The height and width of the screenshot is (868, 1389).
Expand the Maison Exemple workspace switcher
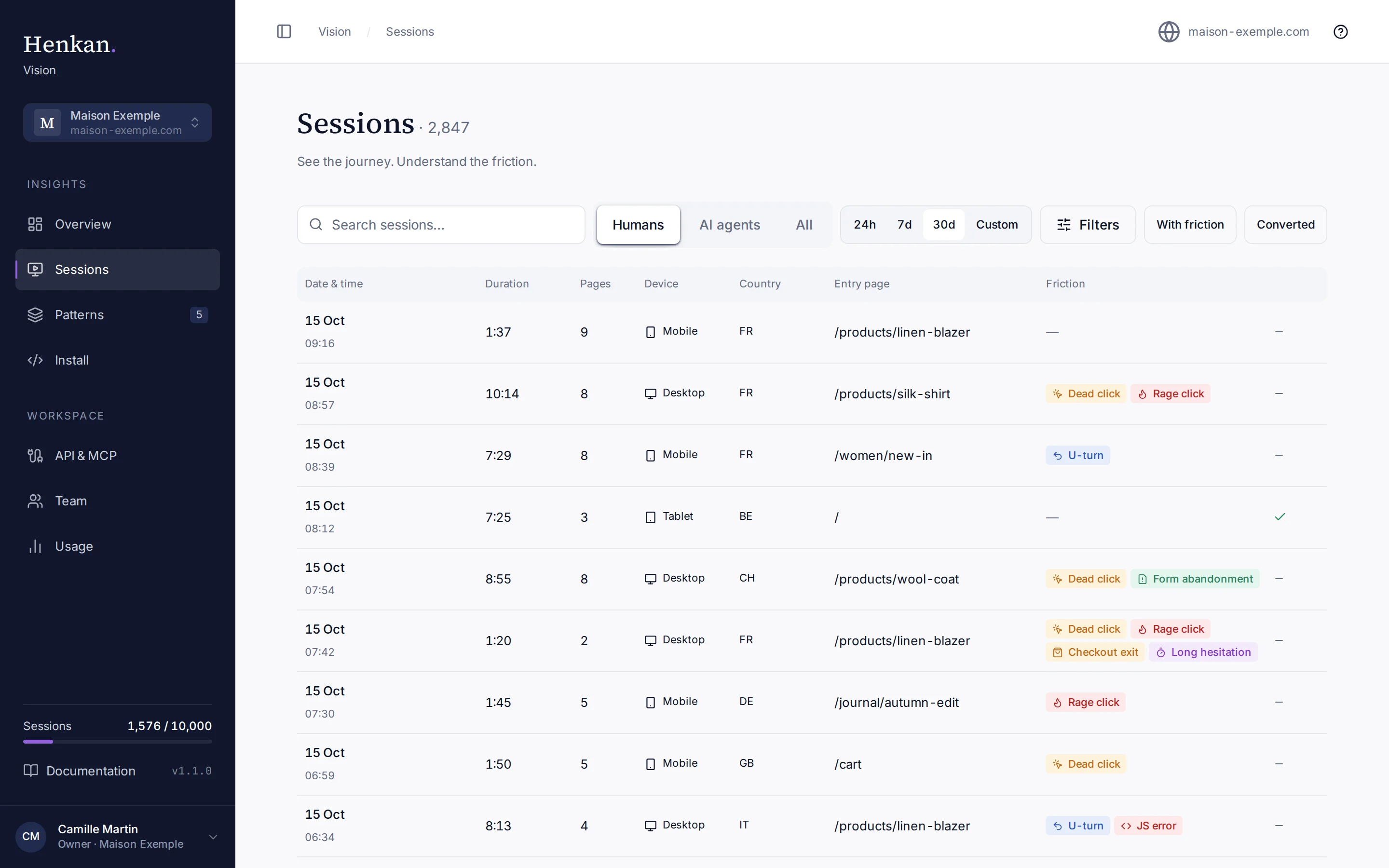click(x=117, y=122)
